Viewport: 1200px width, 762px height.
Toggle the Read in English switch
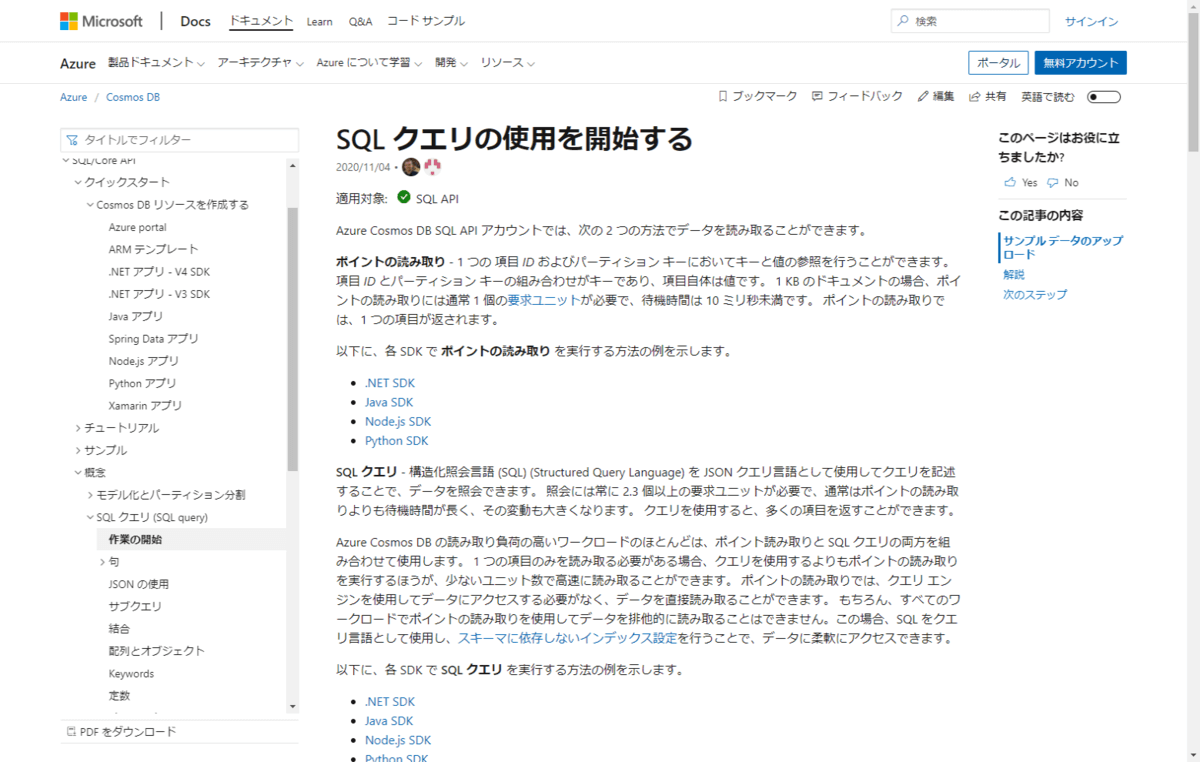click(x=1104, y=97)
